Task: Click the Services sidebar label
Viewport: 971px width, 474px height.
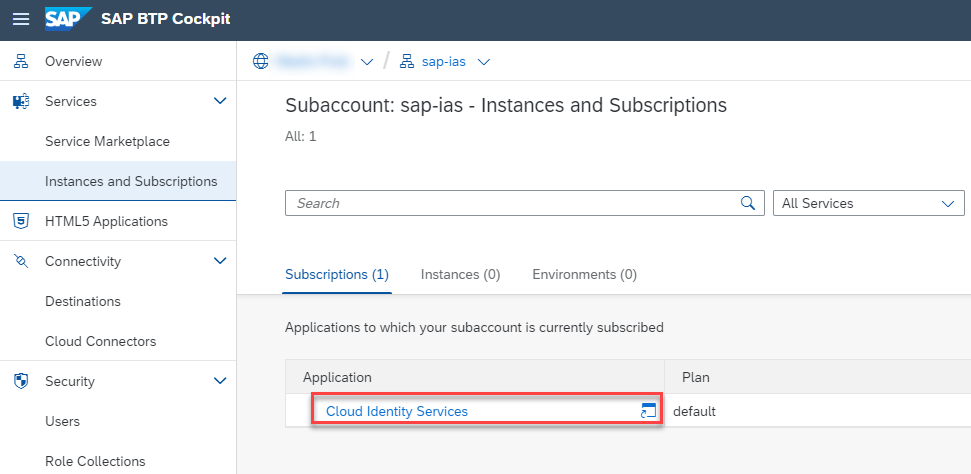Action: (x=71, y=101)
